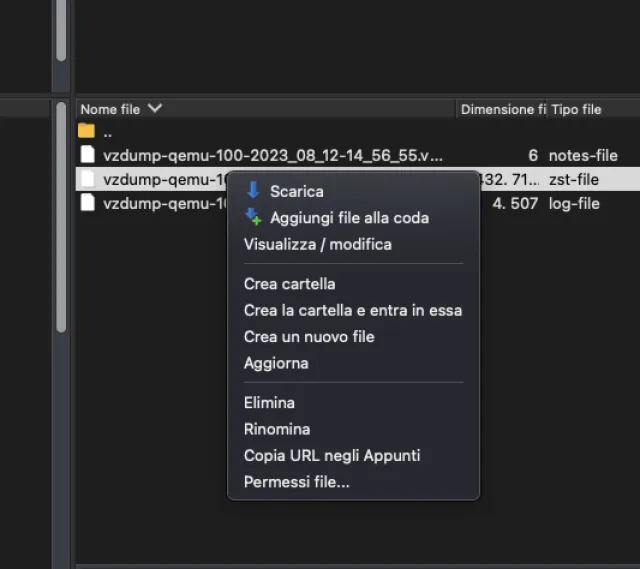Click the lower file list vertical scrollbar
The height and width of the screenshot is (569, 640).
61,217
